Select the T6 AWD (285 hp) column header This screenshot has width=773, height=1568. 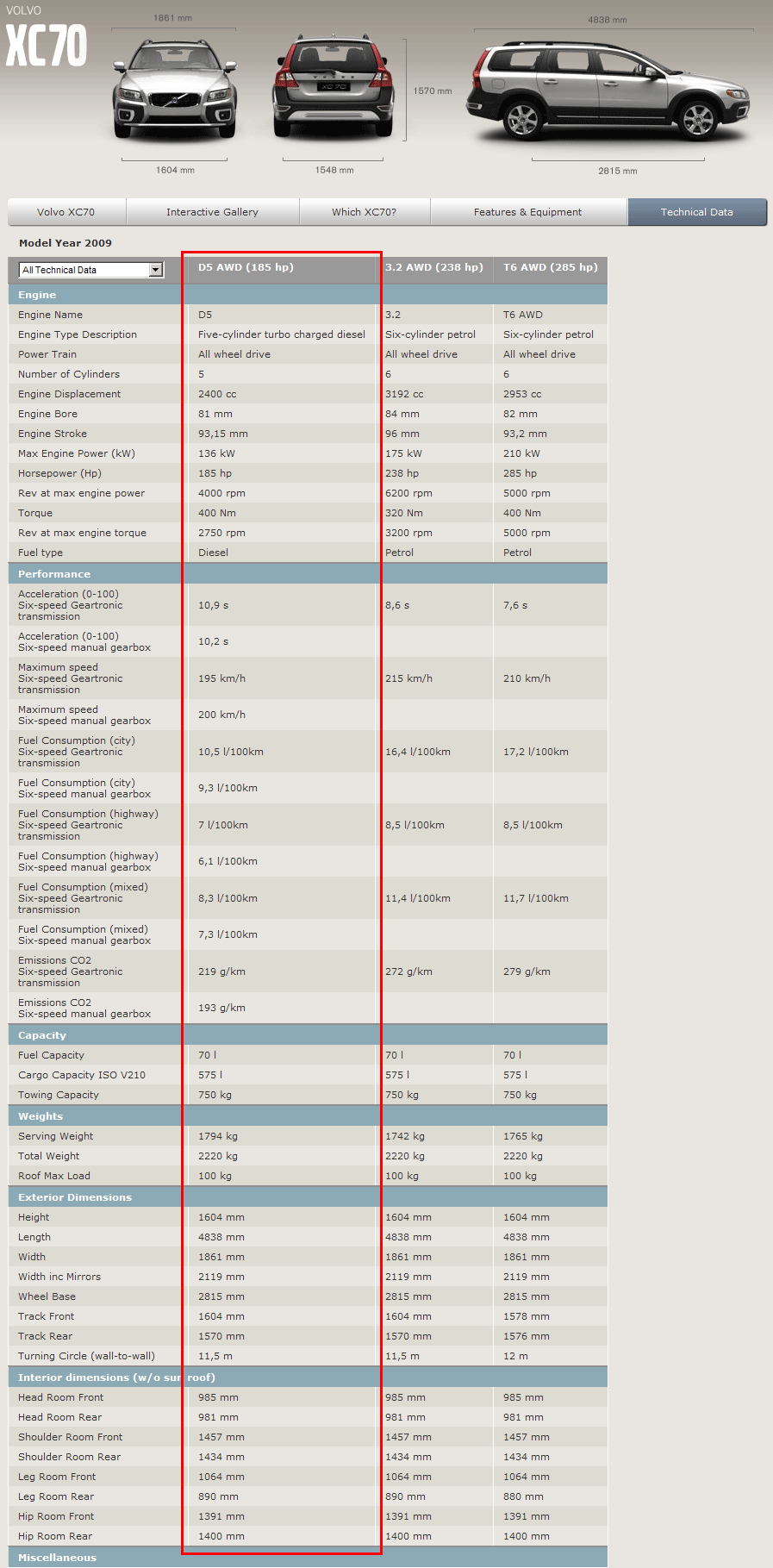551,267
